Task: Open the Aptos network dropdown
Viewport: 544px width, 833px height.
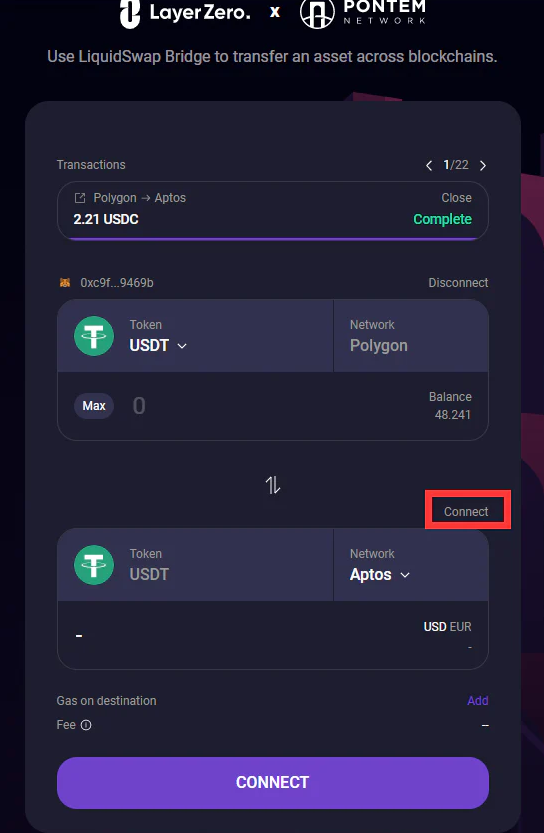Action: (x=379, y=575)
